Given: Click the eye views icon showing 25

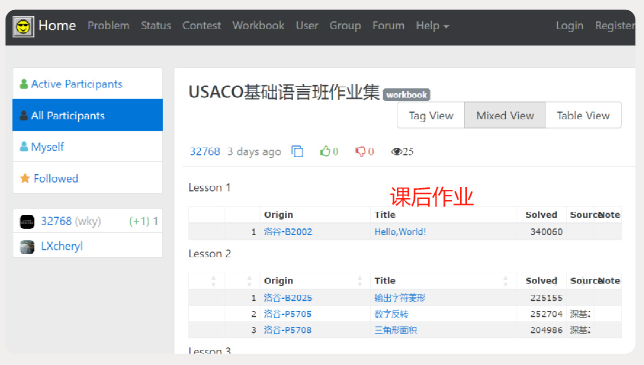Looking at the screenshot, I should pyautogui.click(x=396, y=152).
